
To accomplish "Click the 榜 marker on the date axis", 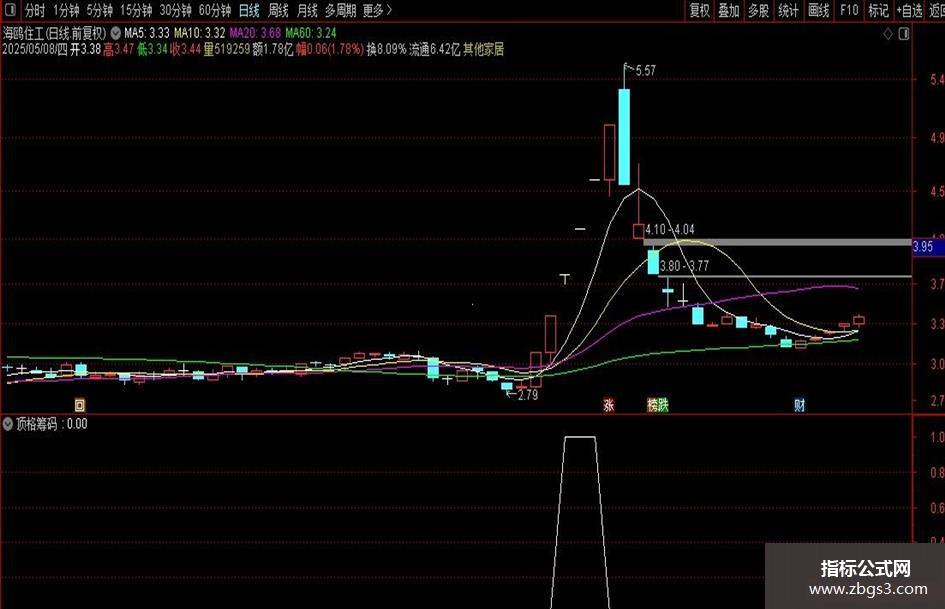I will pos(652,405).
